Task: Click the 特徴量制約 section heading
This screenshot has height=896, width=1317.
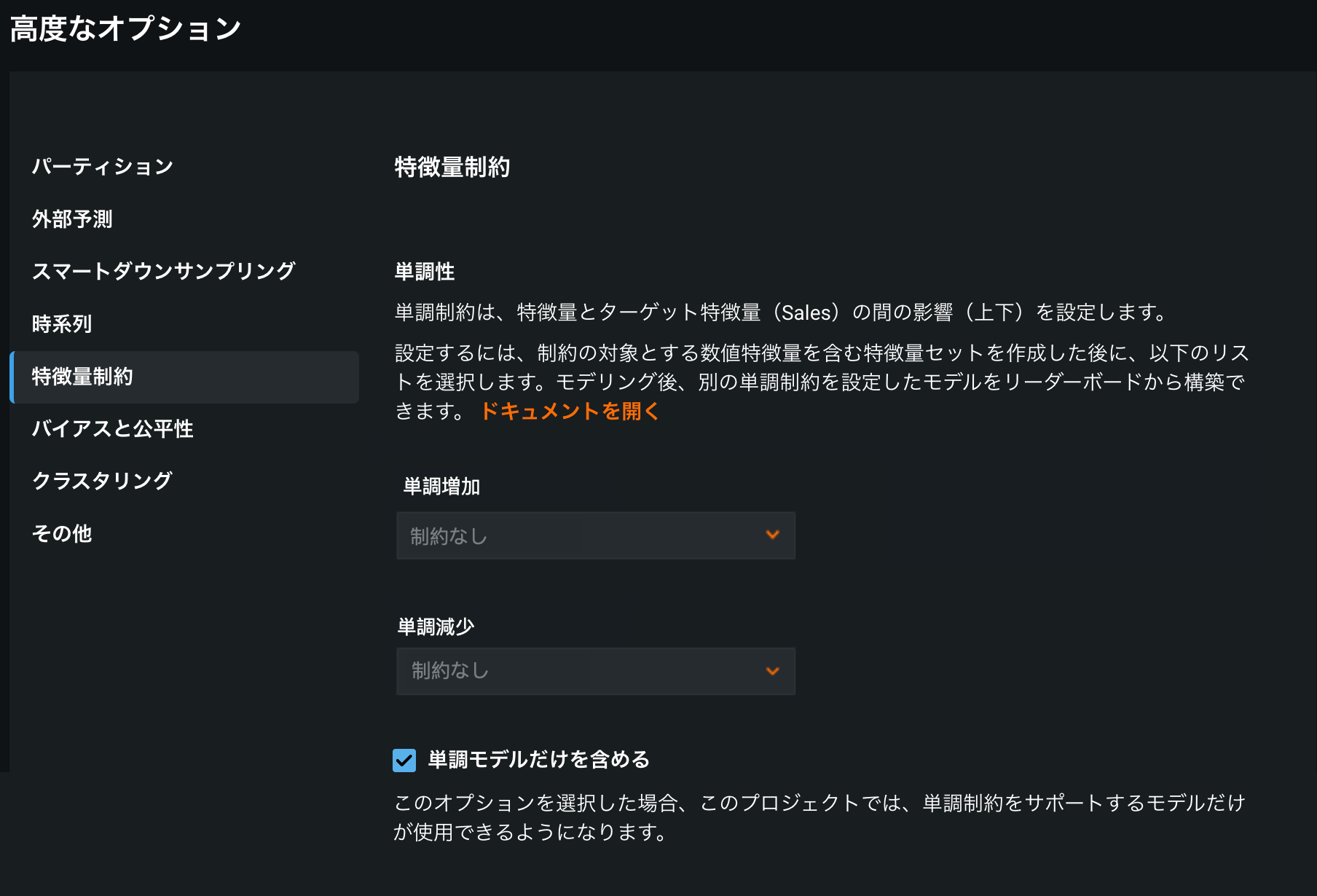Action: coord(452,168)
